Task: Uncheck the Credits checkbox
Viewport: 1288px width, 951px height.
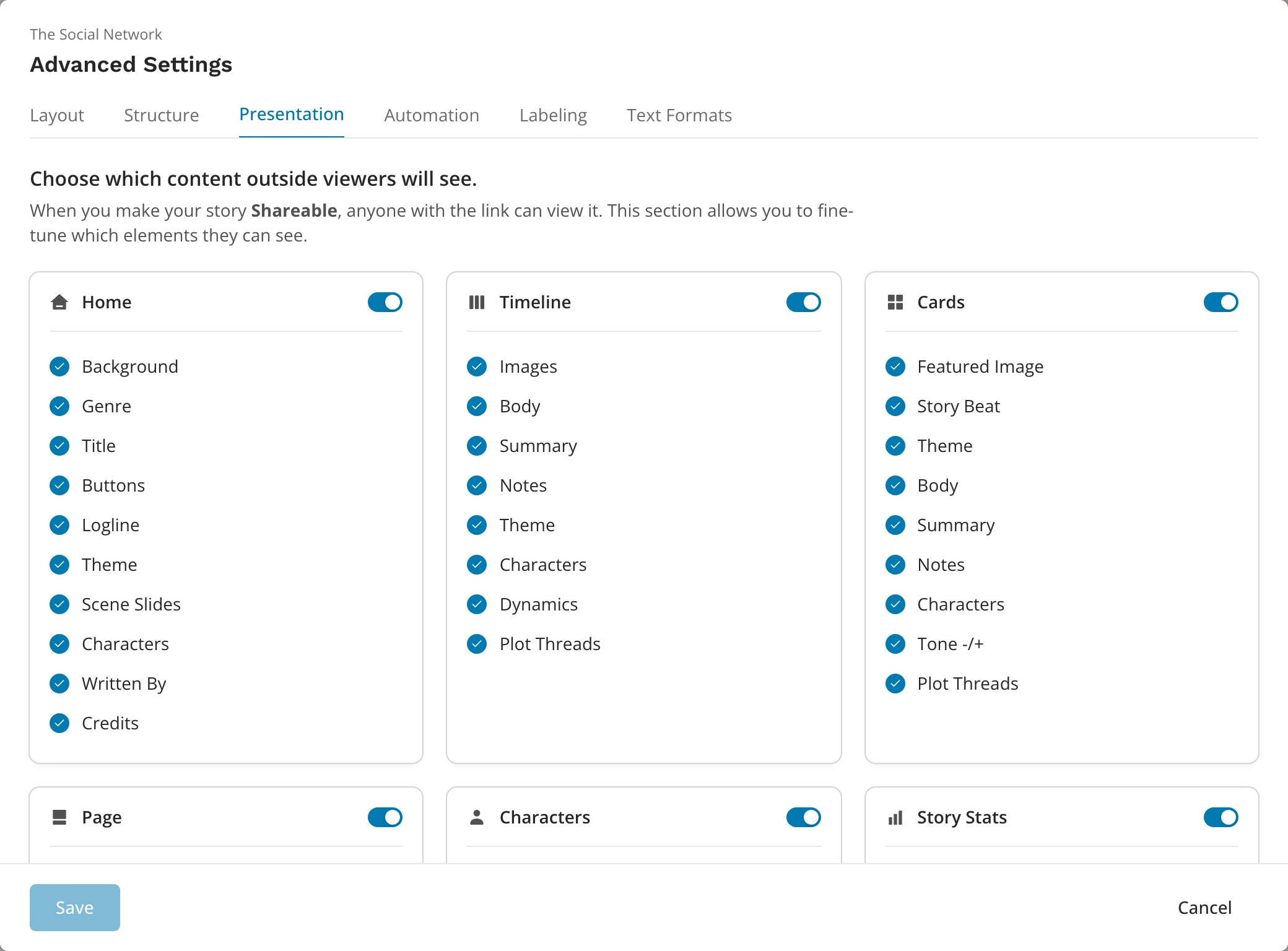Action: tap(59, 723)
